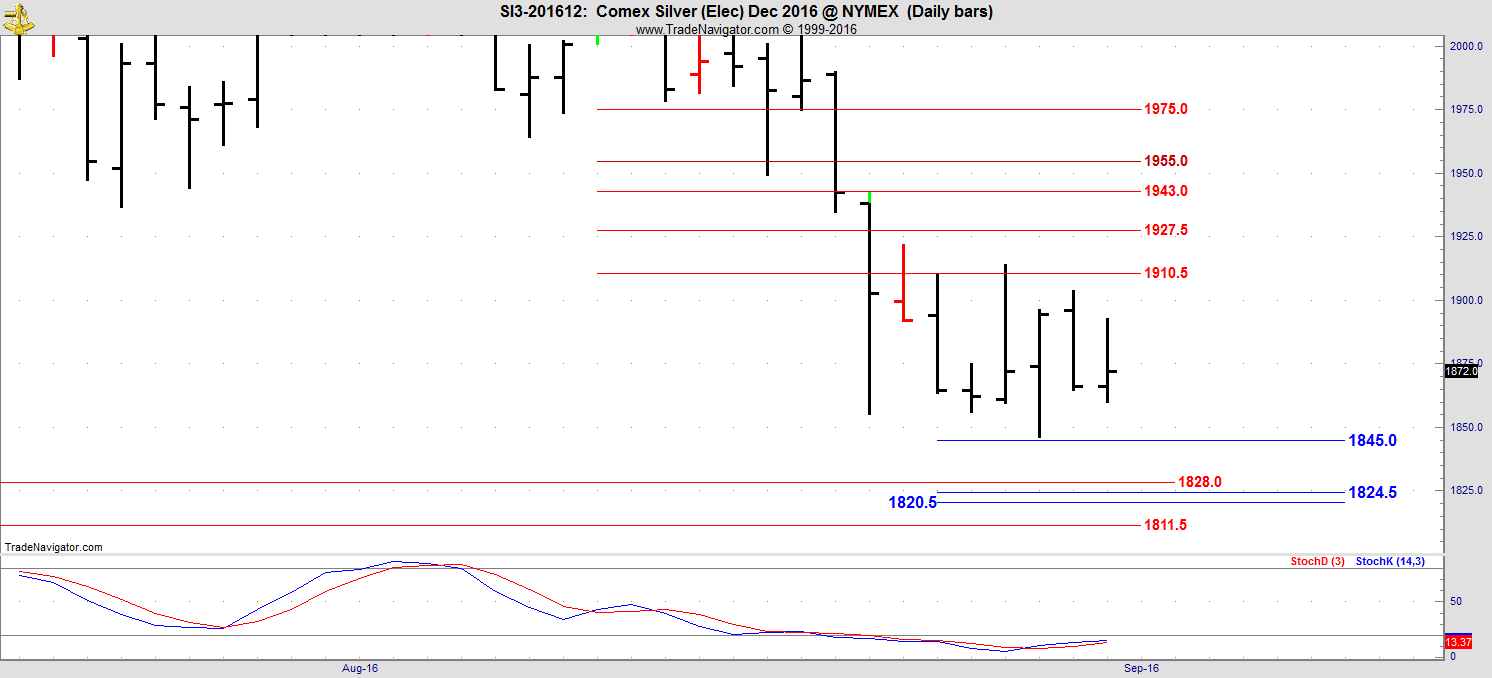Click the red 1828.0 level label
The image size is (1492, 678).
[x=1199, y=482]
